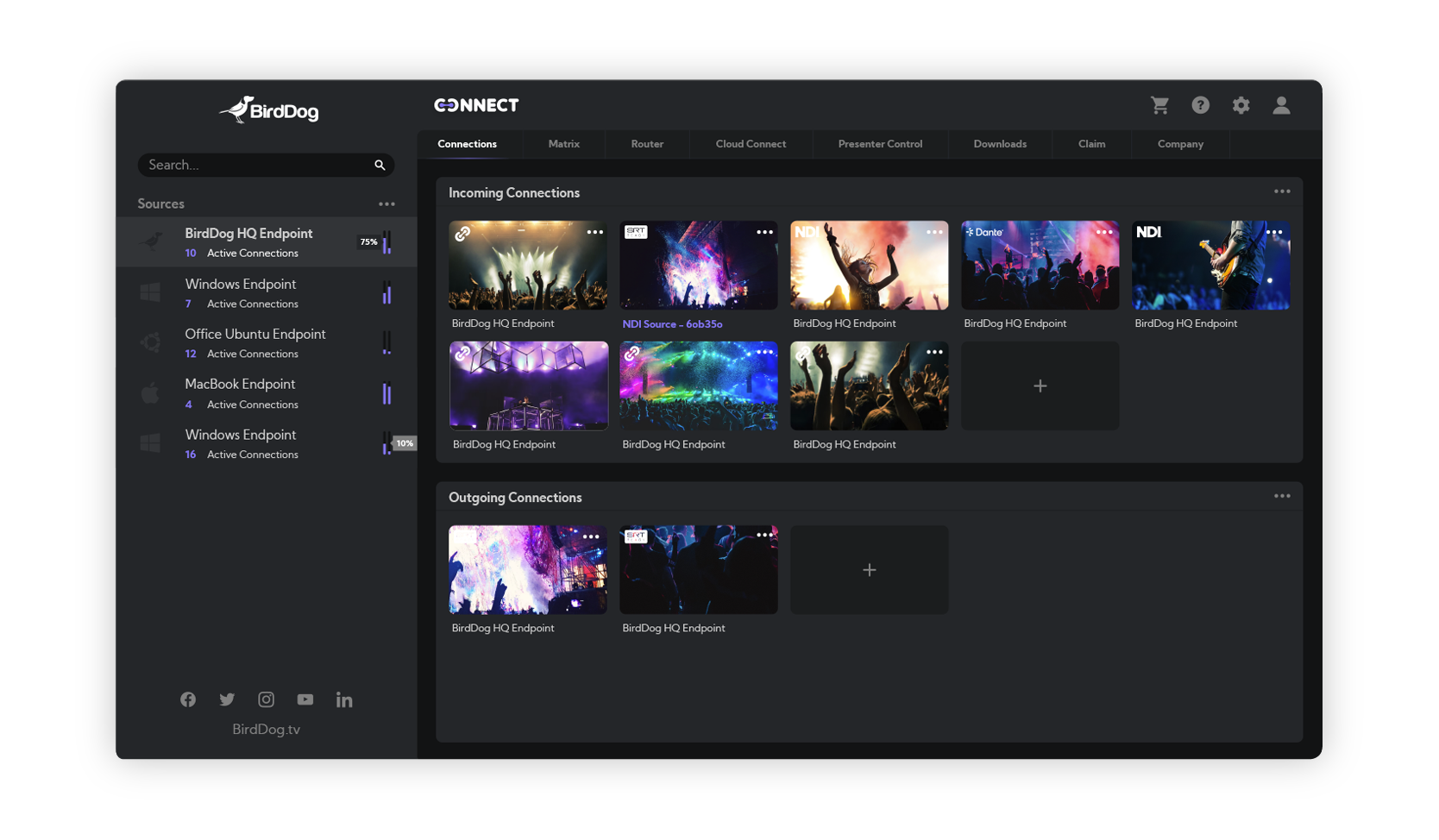
Task: Click level meter showing 10% on Windows Endpoint
Action: [386, 443]
